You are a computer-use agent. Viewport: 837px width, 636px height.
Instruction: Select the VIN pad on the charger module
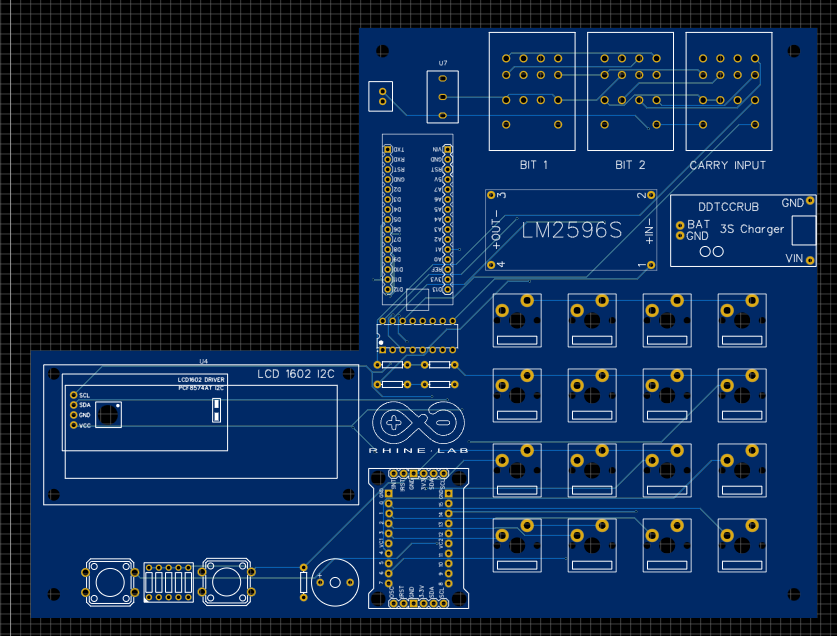tap(810, 261)
